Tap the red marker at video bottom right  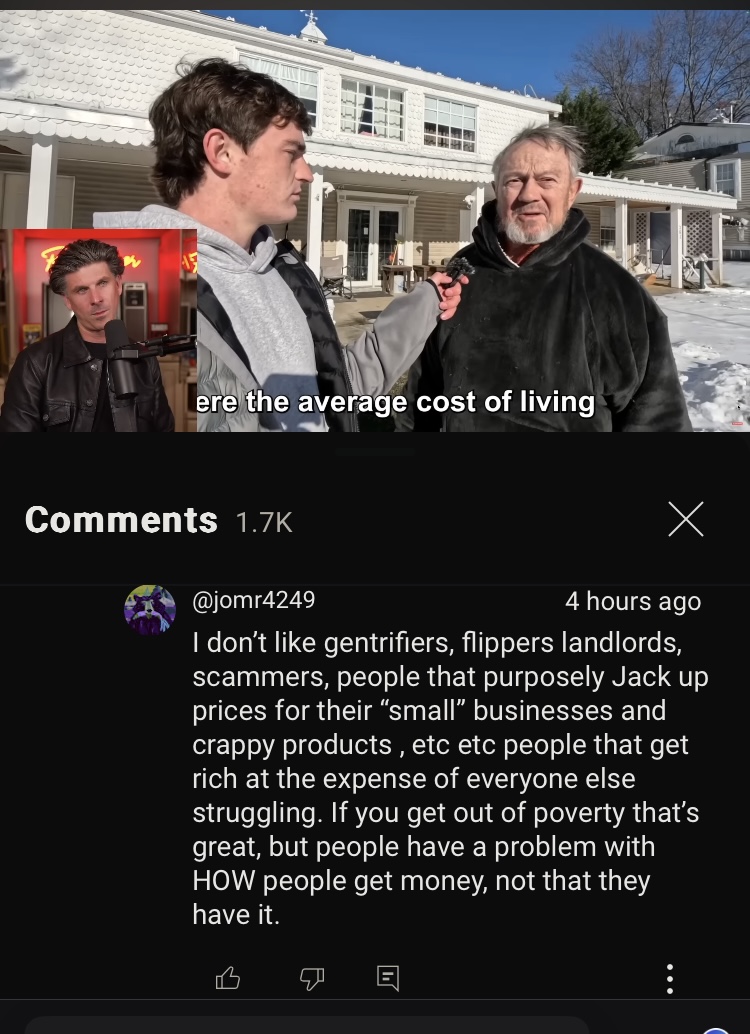tap(737, 423)
